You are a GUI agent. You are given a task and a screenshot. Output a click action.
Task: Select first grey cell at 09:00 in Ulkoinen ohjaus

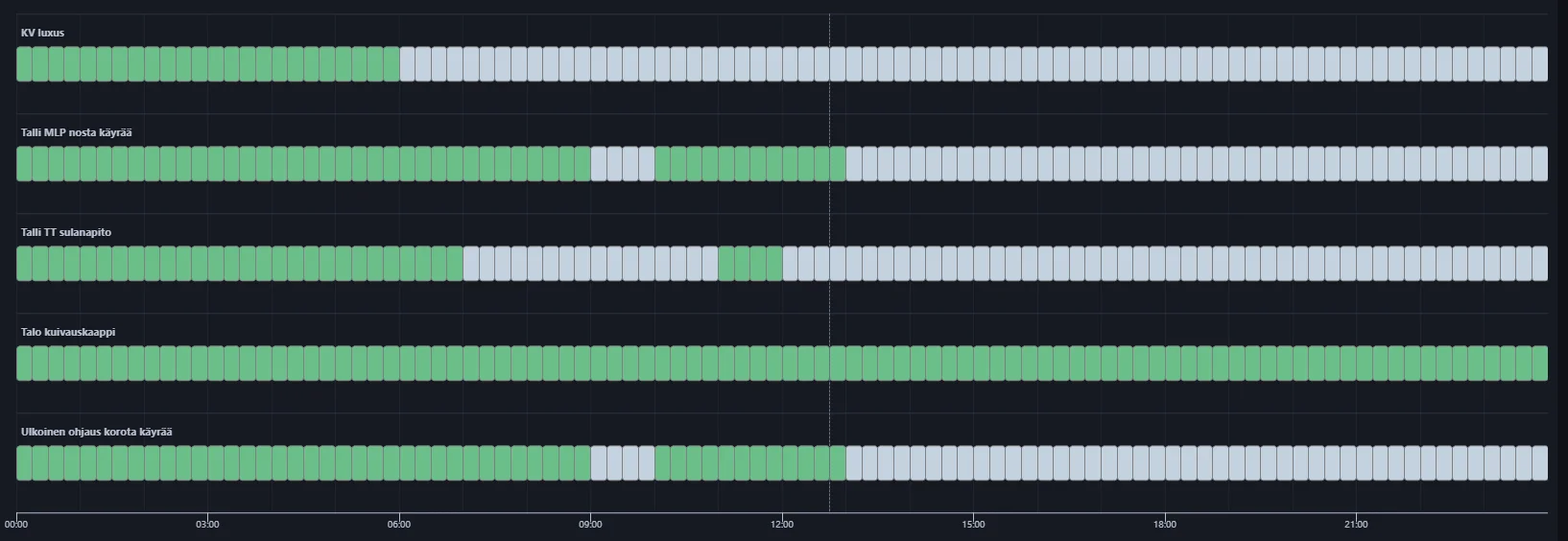(x=599, y=463)
